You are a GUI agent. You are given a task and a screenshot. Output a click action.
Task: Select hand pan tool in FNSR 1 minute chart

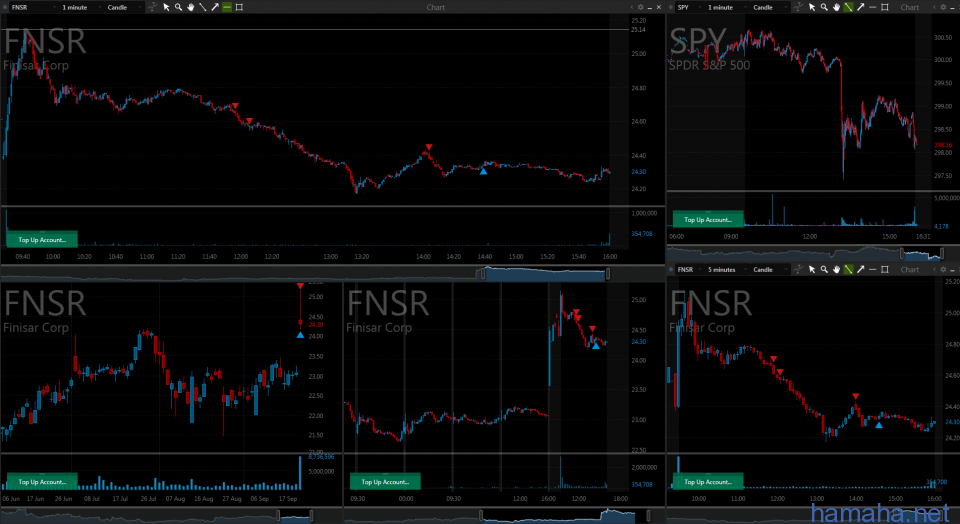pos(190,7)
